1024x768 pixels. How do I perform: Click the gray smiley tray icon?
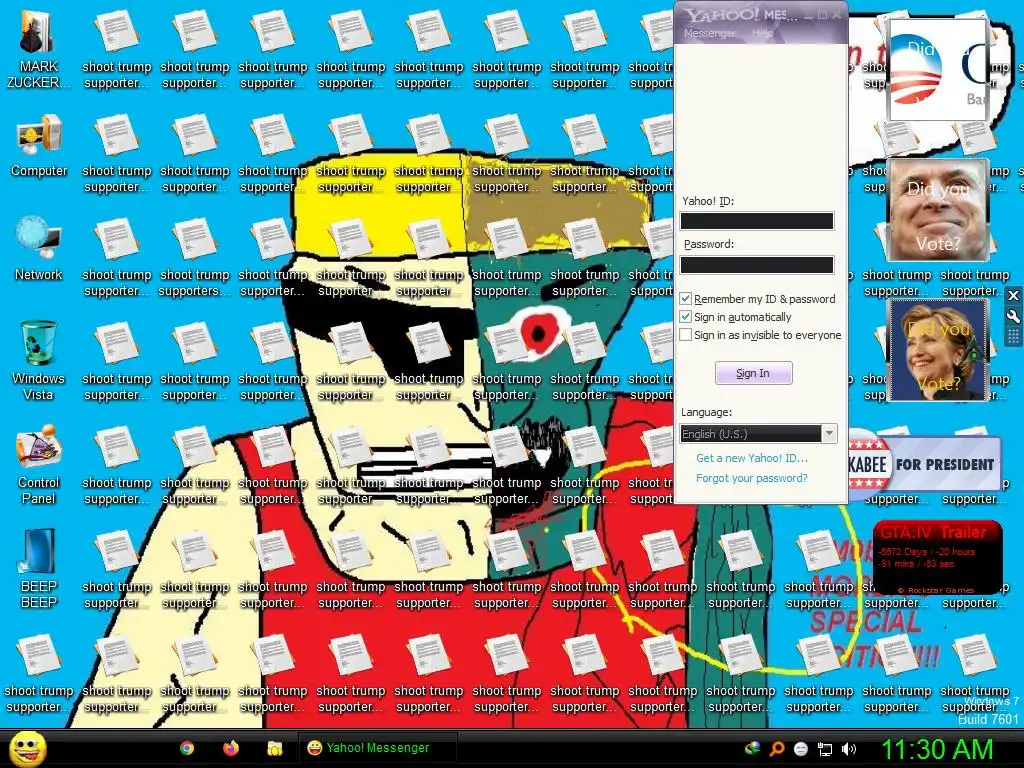(801, 749)
